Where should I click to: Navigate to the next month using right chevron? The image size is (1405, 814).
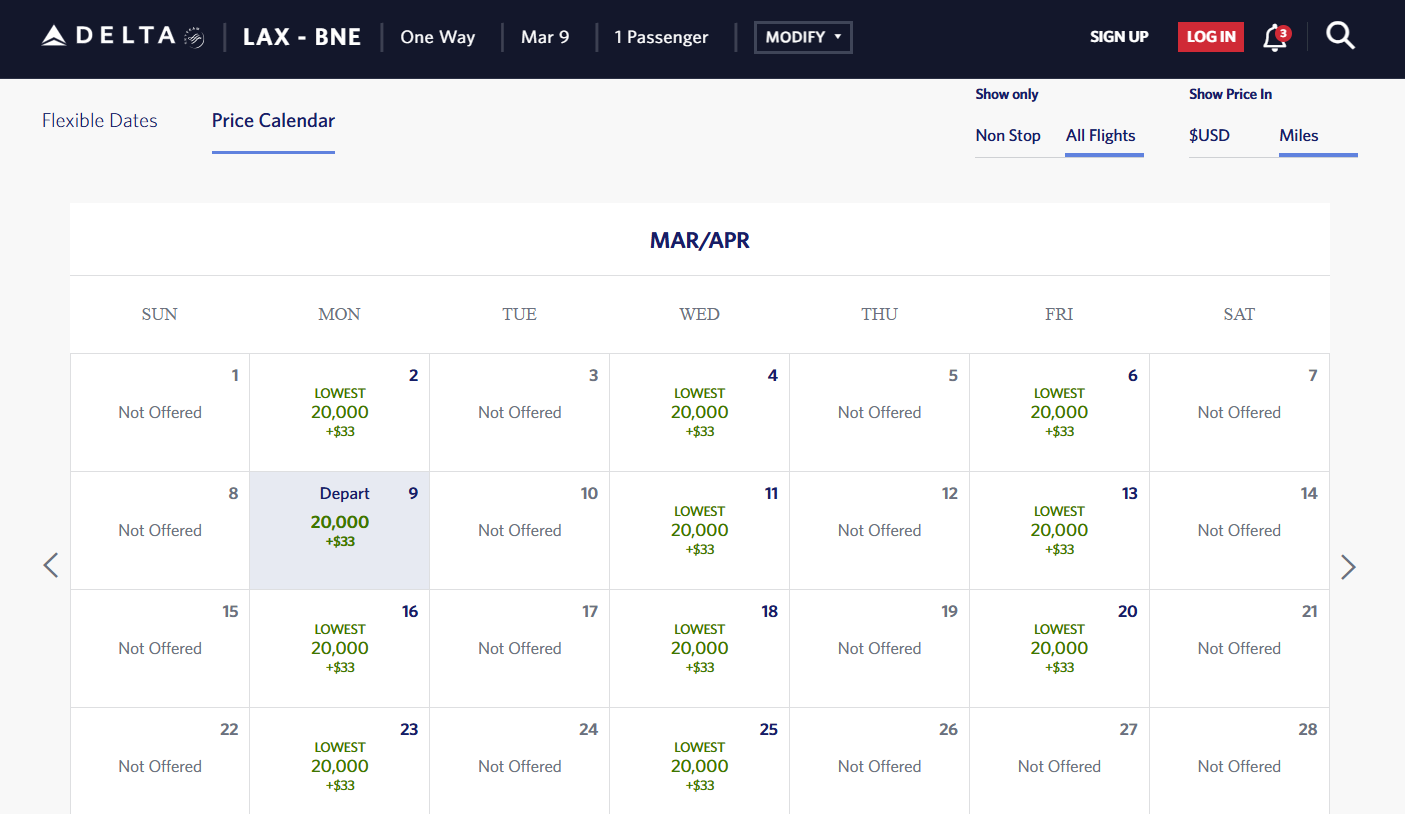[x=1348, y=566]
